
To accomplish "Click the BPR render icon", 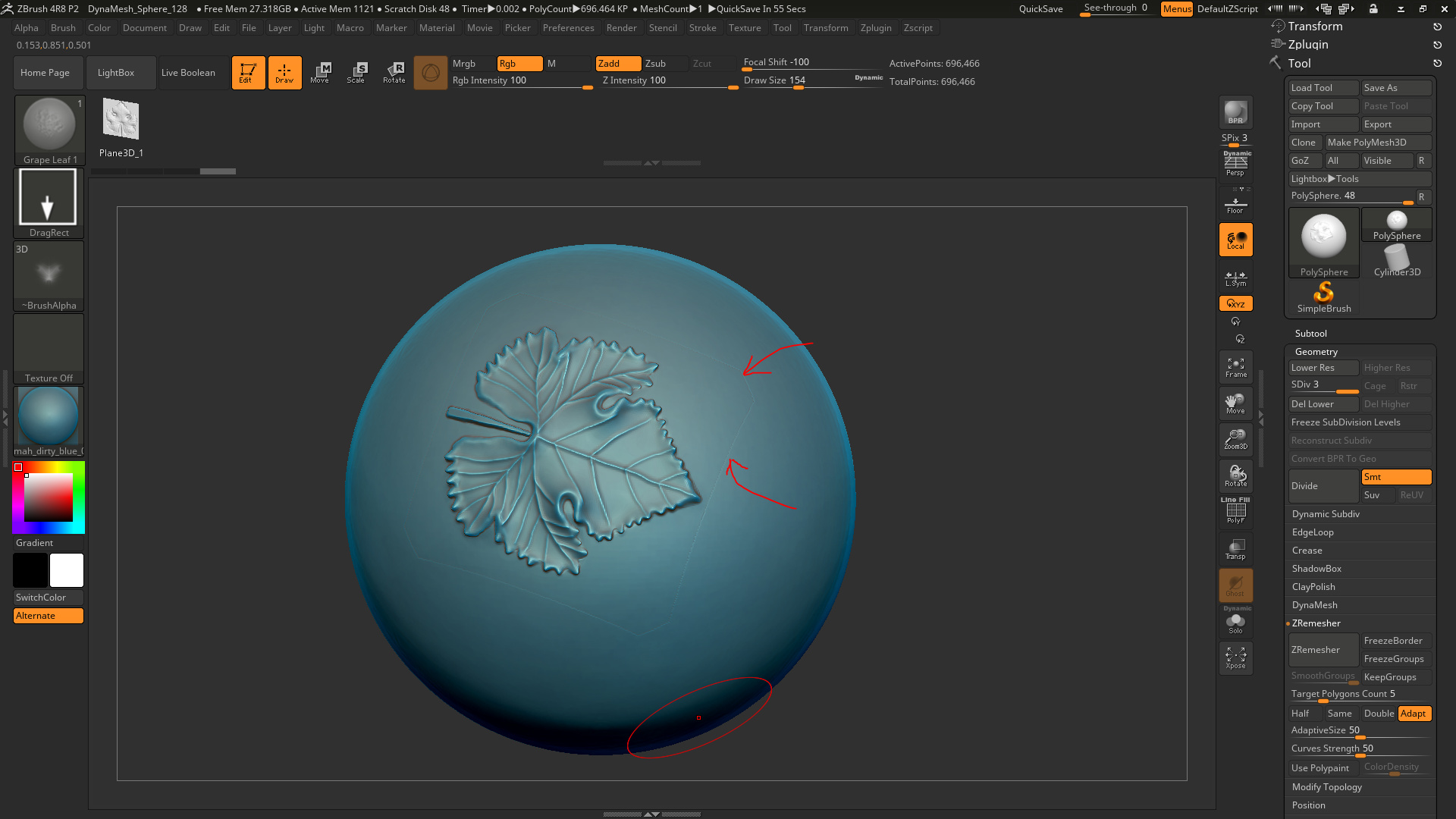I will click(1235, 113).
